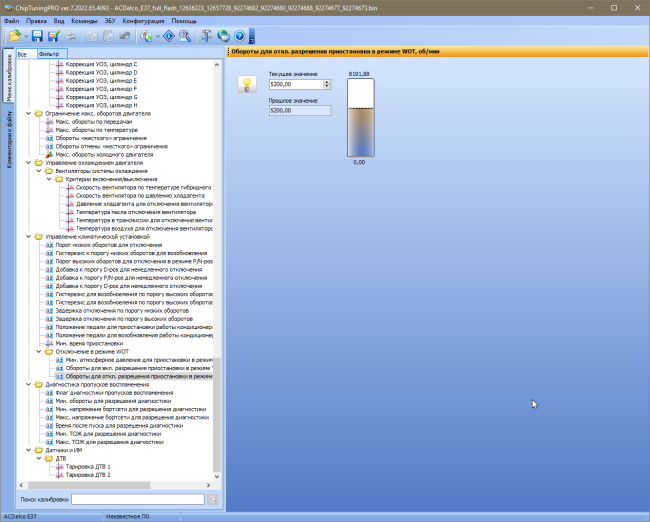Click the blue diamond info icon
Screen dimensions: 650x522
coord(169,36)
